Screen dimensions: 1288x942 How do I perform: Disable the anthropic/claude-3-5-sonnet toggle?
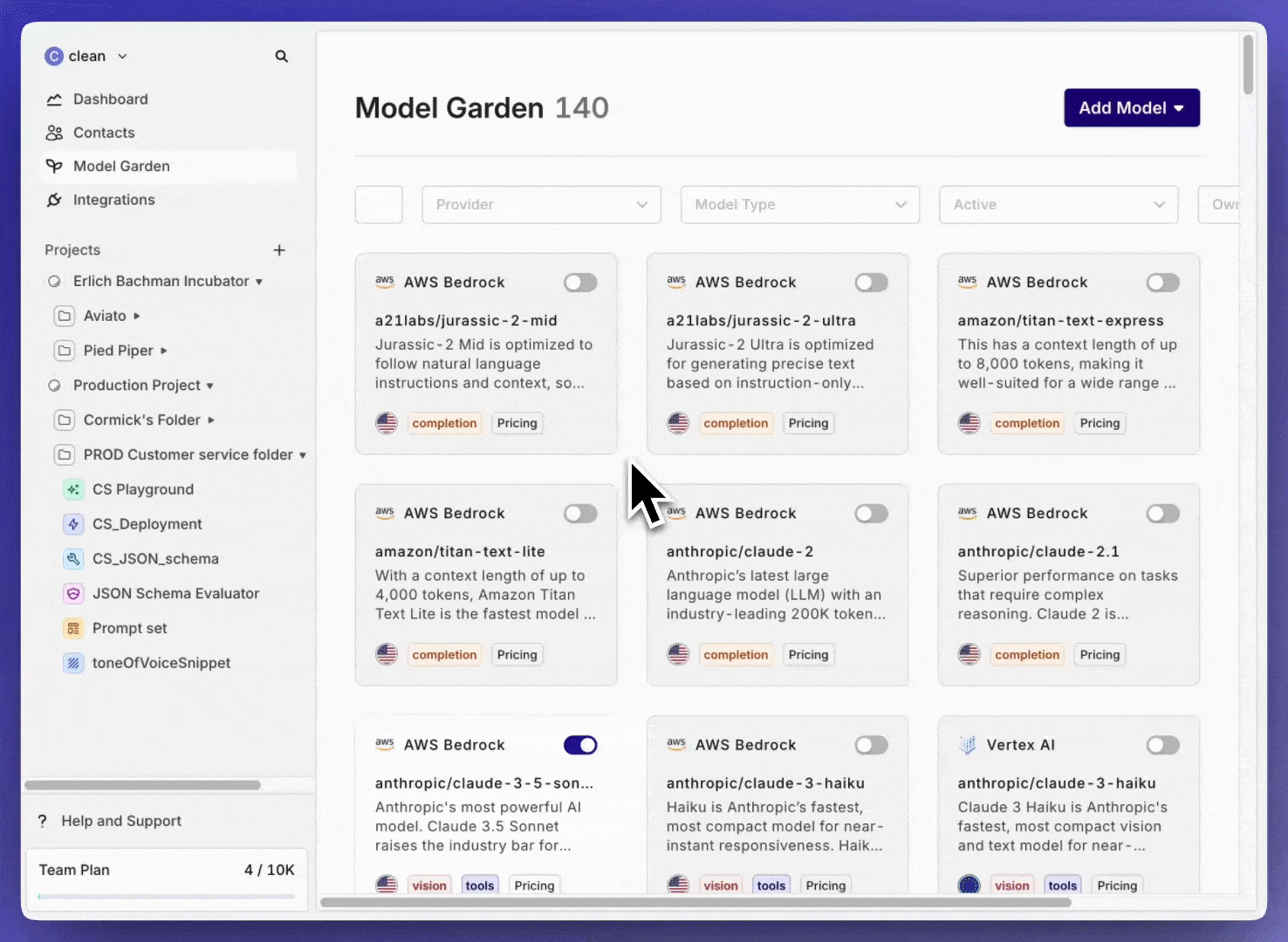[580, 745]
